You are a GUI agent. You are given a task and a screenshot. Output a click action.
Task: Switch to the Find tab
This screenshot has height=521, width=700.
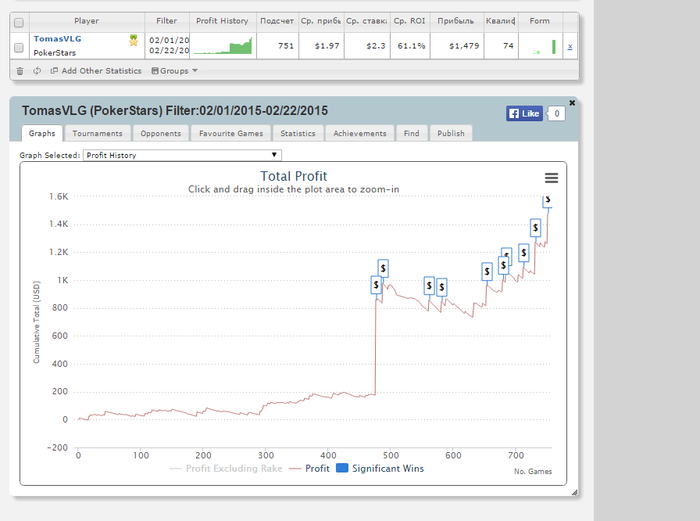(x=412, y=133)
